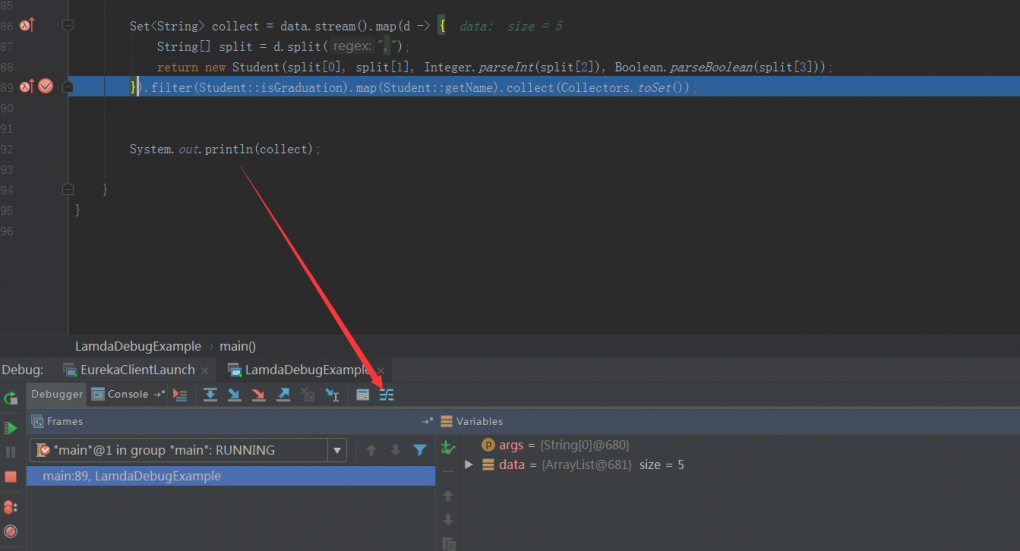
Task: Click the remove watch minus icon
Action: pyautogui.click(x=448, y=472)
